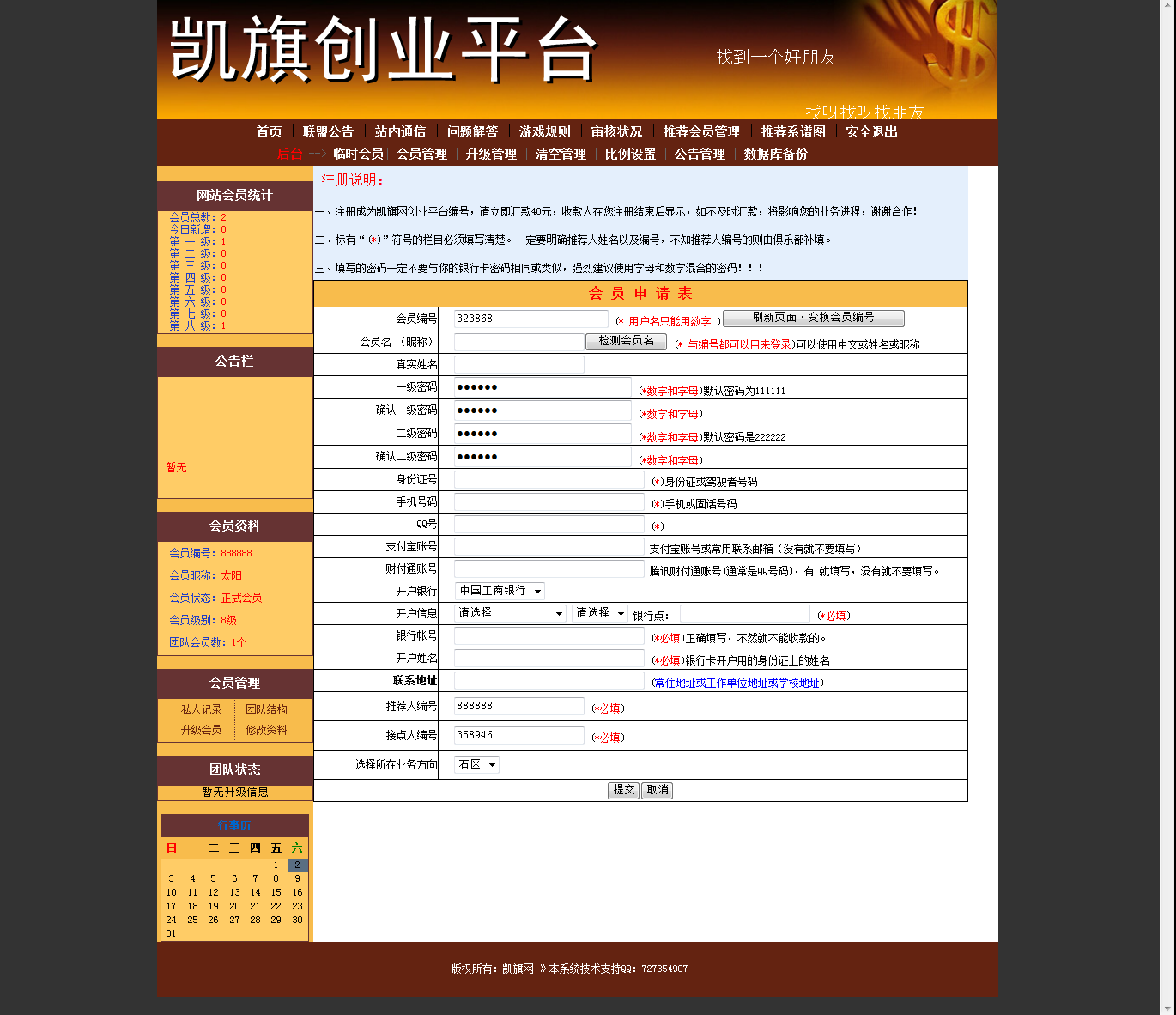Screen dimensions: 1176x1015
Task: Select 安全退出 to log out
Action: pyautogui.click(x=871, y=131)
